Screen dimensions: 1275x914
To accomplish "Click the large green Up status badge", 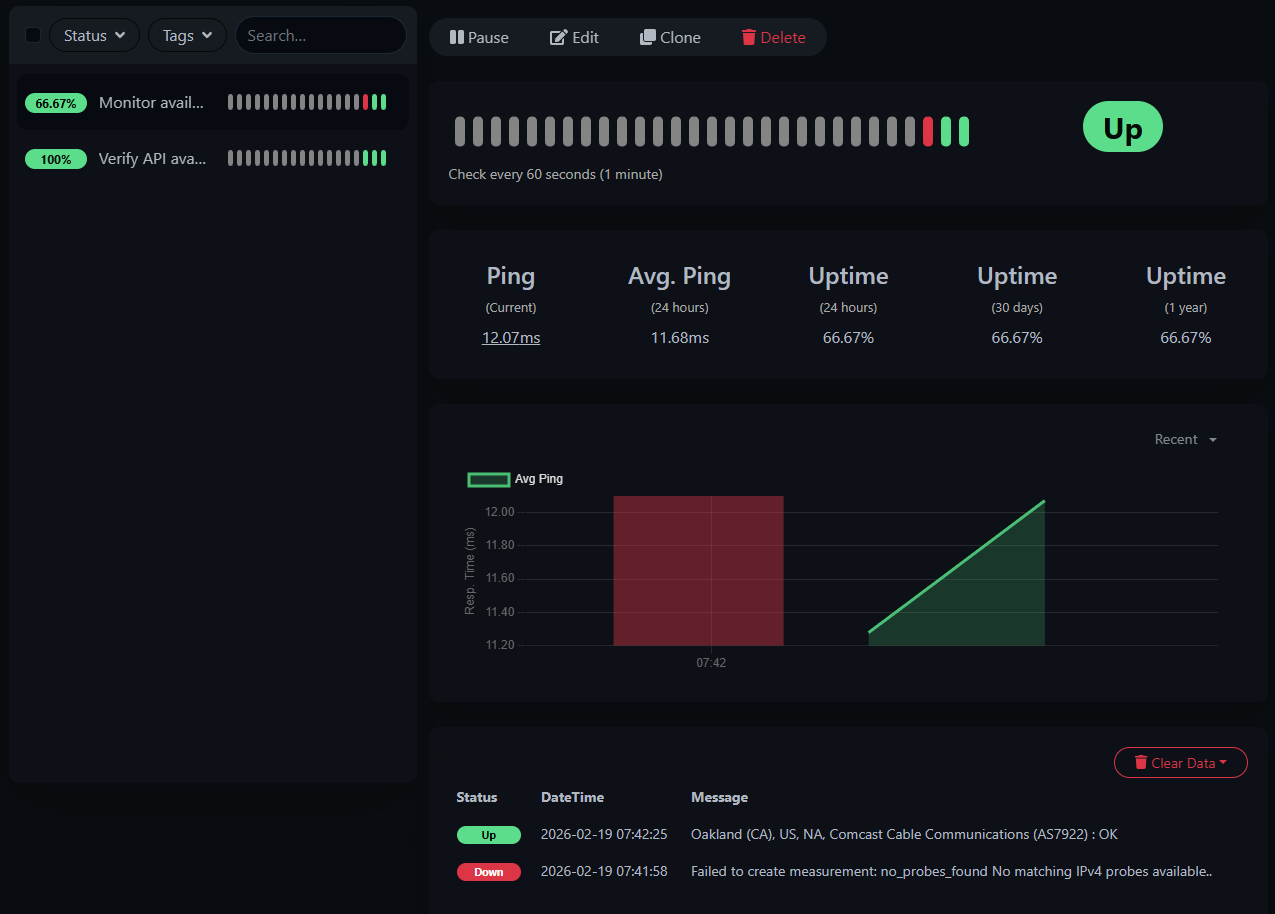I will (1122, 127).
